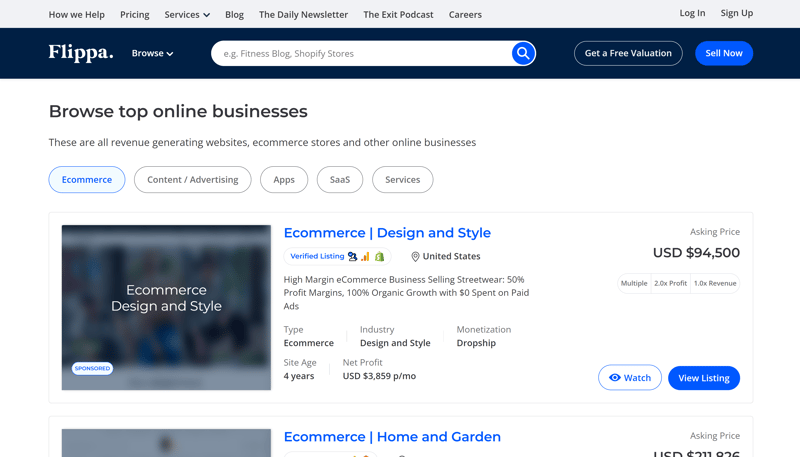This screenshot has height=457, width=800.
Task: Open the Pricing page
Action: [134, 15]
